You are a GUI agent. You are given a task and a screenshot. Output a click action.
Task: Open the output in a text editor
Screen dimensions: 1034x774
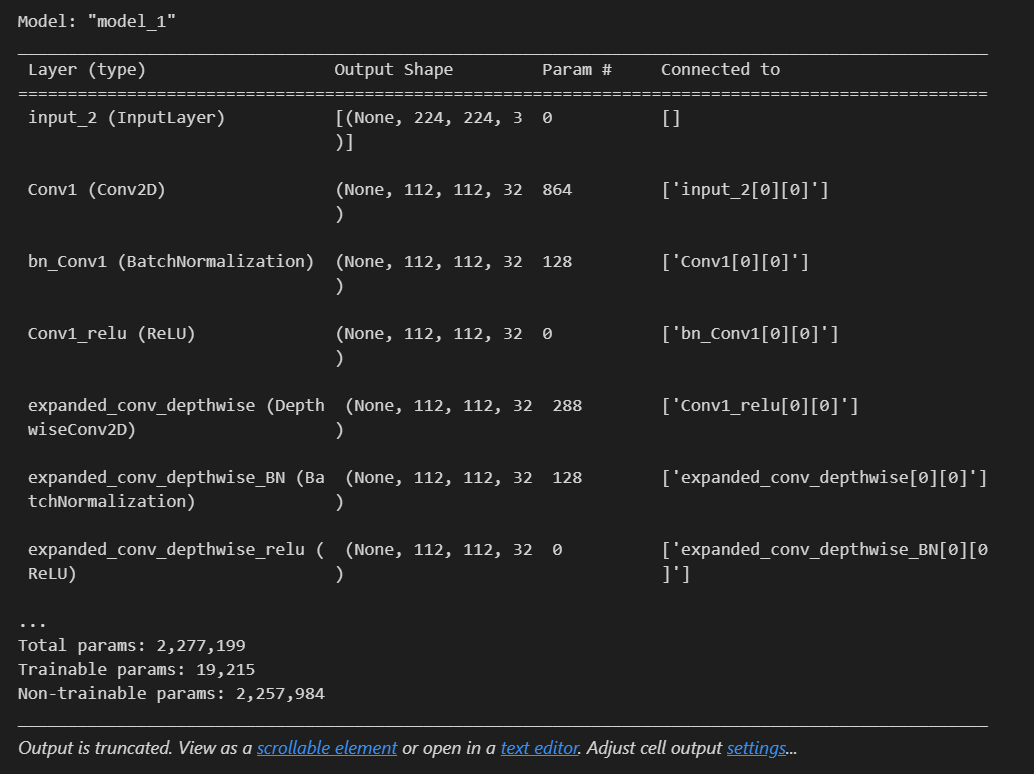539,747
